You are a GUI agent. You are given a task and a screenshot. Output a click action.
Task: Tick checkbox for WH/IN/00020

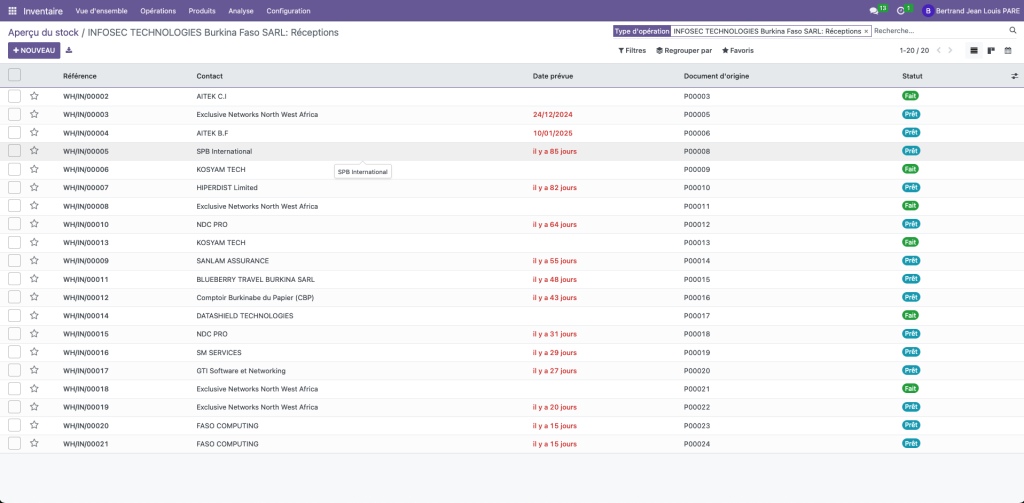tap(14, 425)
